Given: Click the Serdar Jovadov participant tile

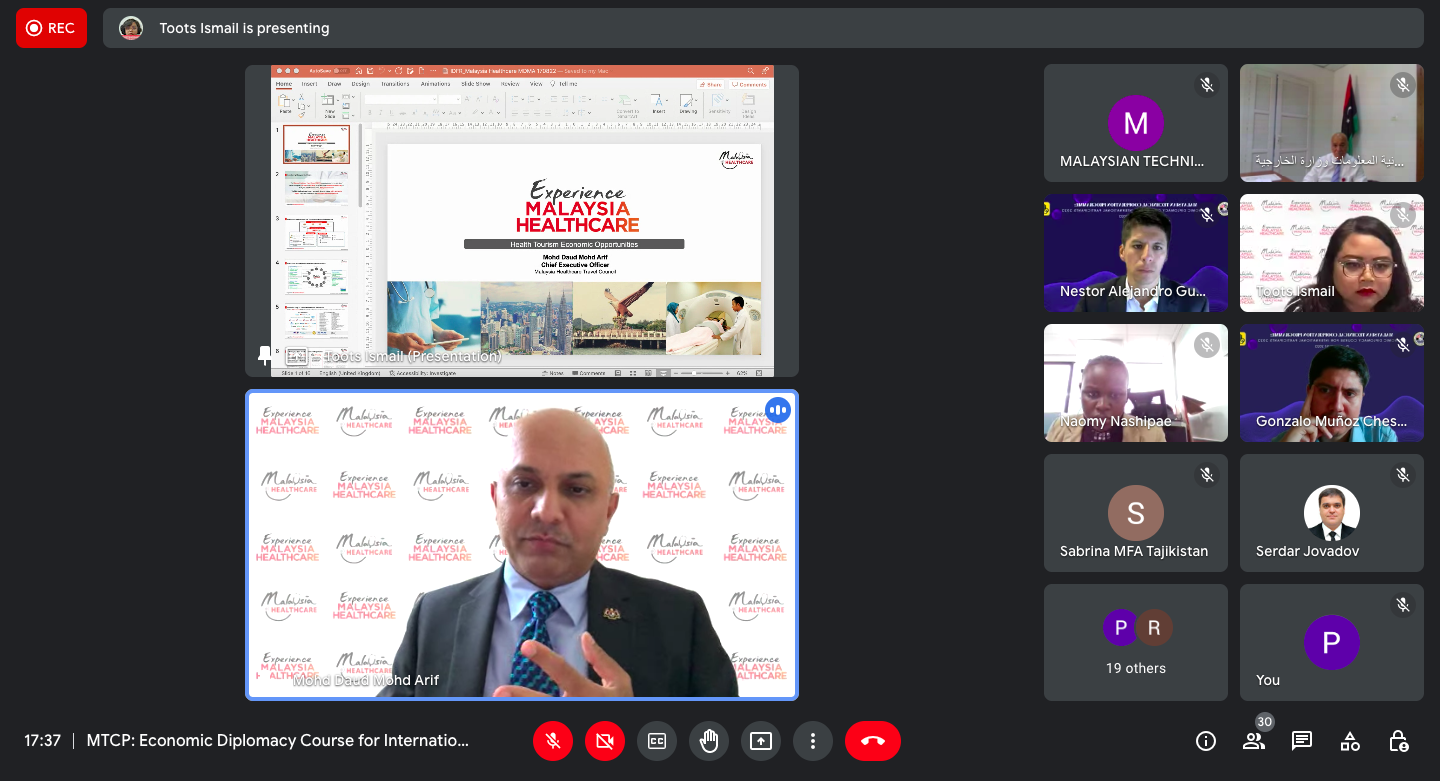Looking at the screenshot, I should (x=1331, y=513).
